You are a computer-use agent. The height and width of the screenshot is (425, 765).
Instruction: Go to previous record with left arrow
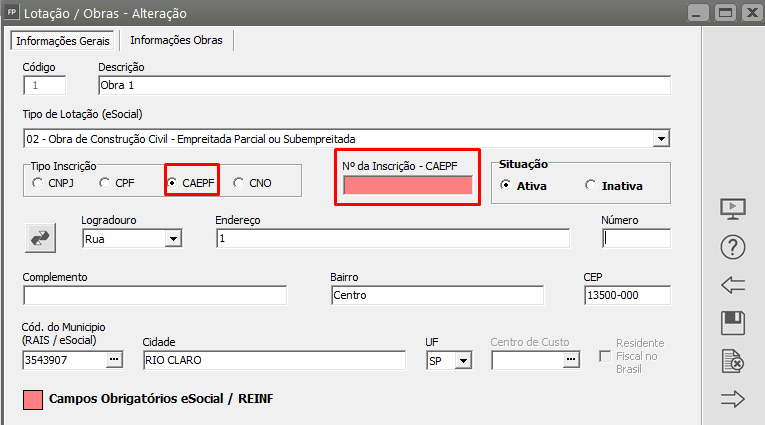(x=734, y=286)
